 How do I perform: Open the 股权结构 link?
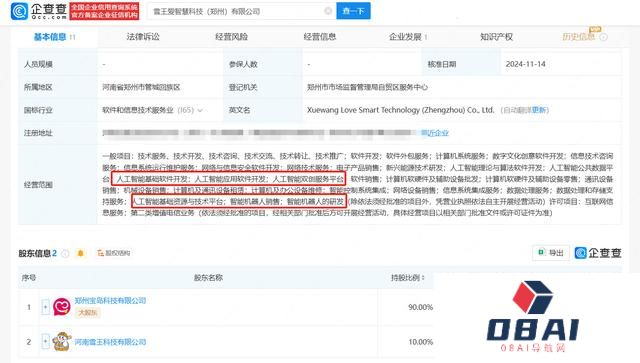pyautogui.click(x=114, y=253)
